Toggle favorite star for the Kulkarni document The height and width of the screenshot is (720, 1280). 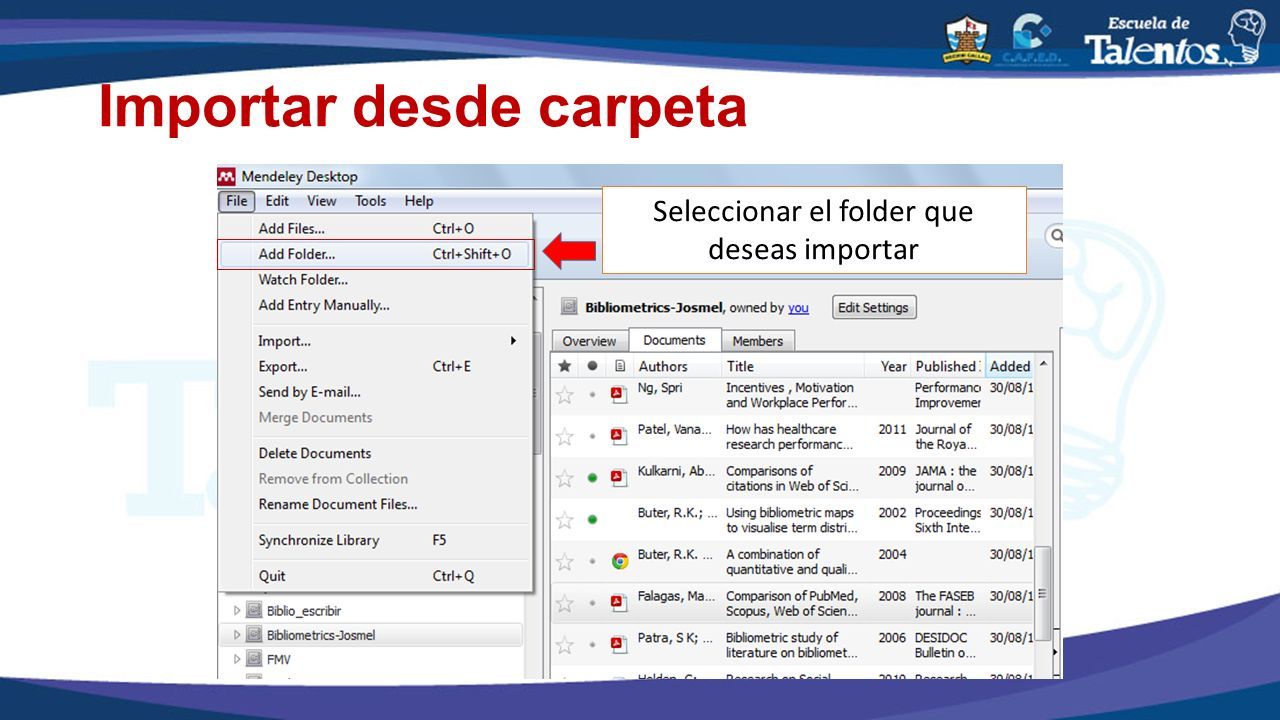565,479
